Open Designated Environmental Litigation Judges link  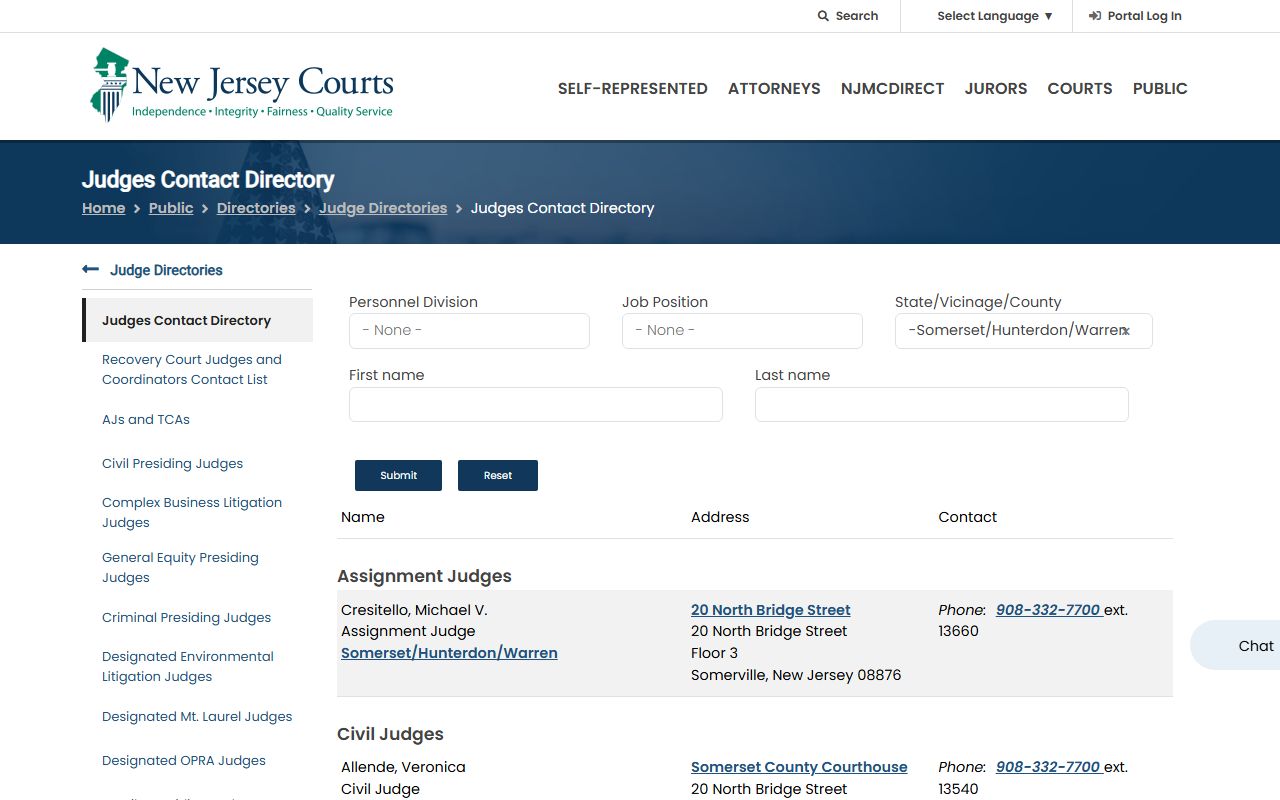[x=188, y=666]
